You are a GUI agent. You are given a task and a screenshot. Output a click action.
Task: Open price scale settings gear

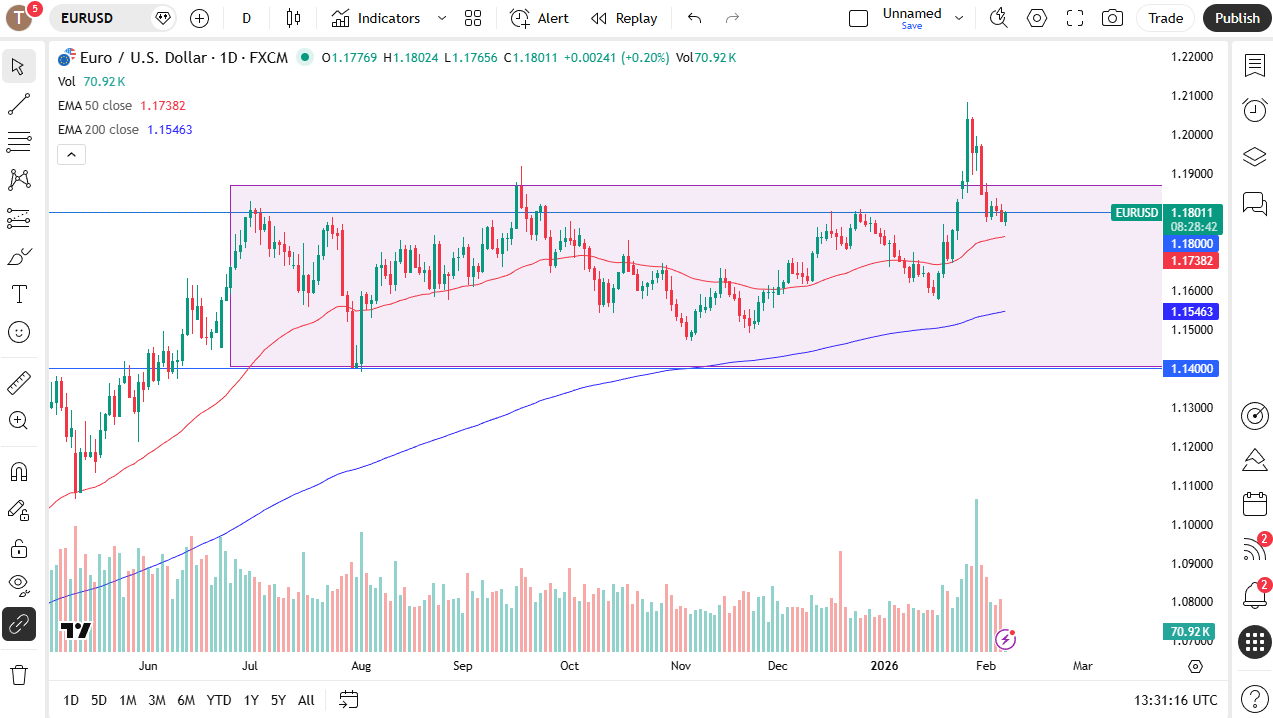(1195, 666)
